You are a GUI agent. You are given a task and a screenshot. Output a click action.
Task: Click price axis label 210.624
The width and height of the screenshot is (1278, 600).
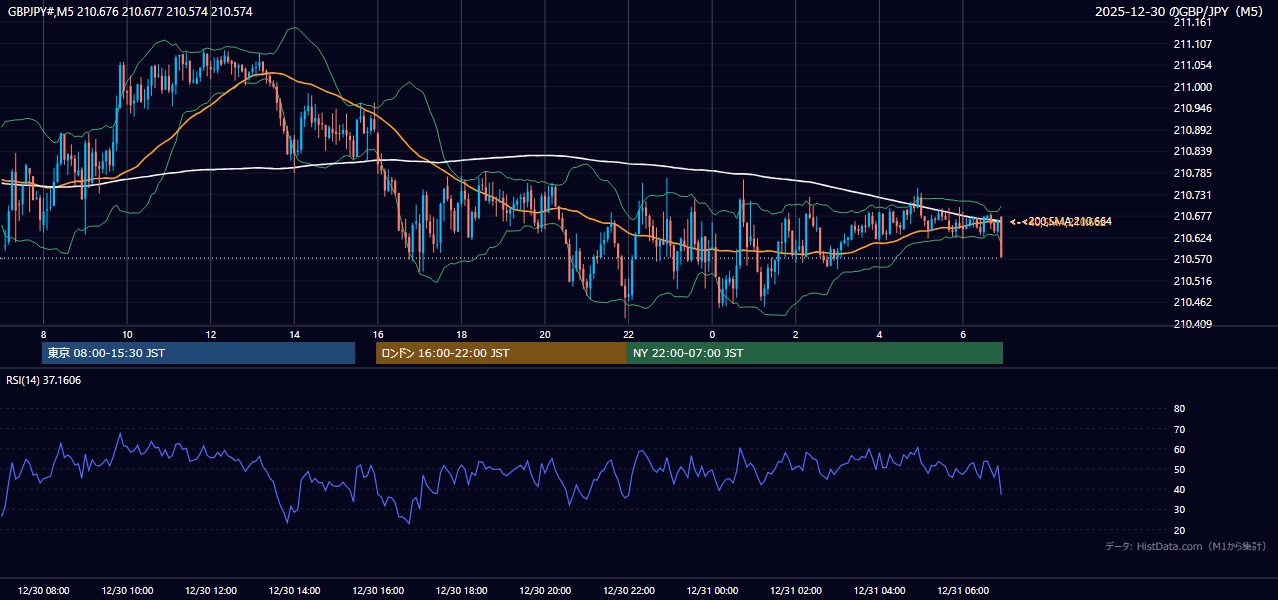[x=1192, y=238]
